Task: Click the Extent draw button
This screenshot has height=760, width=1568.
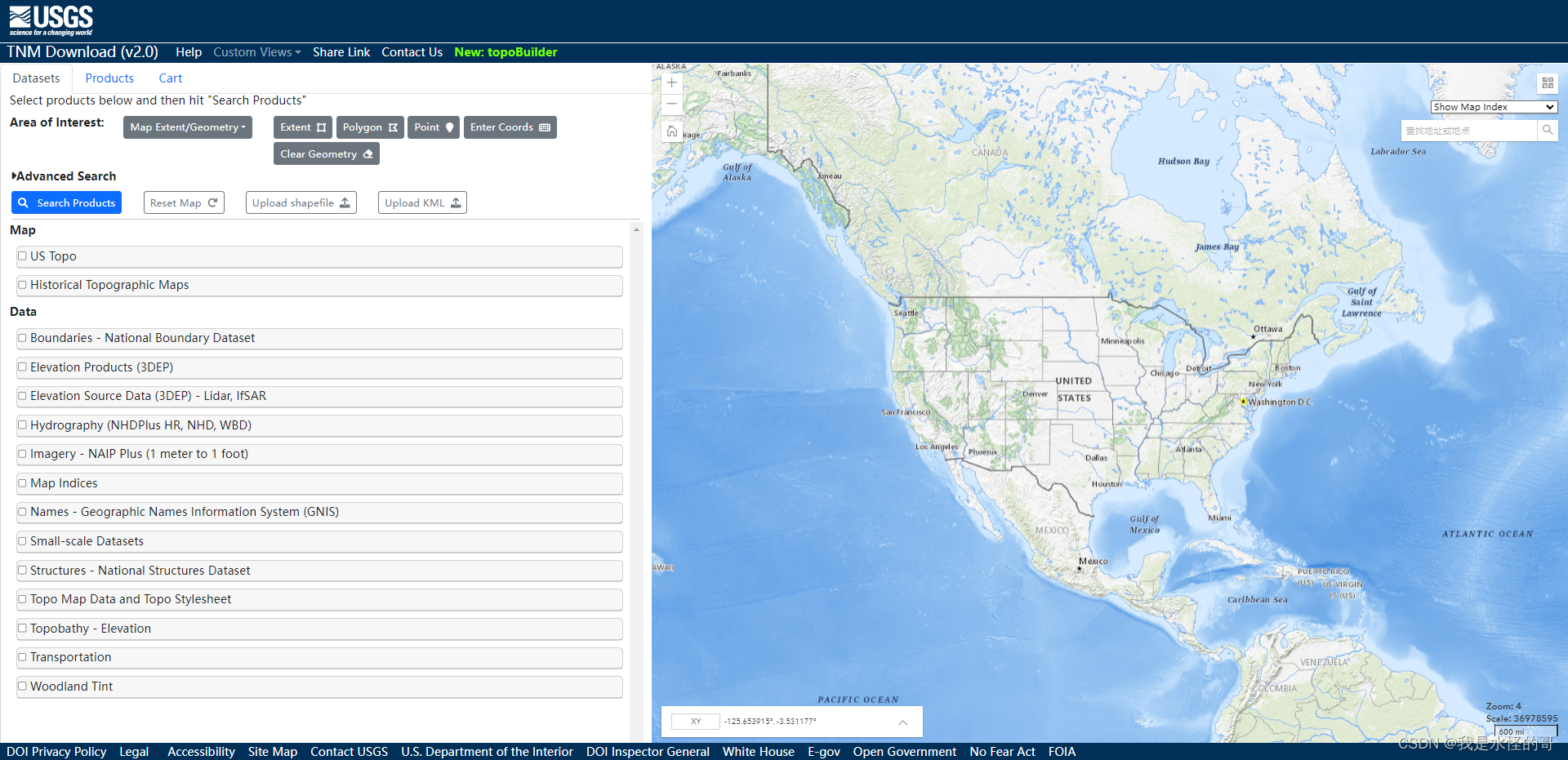Action: [303, 127]
